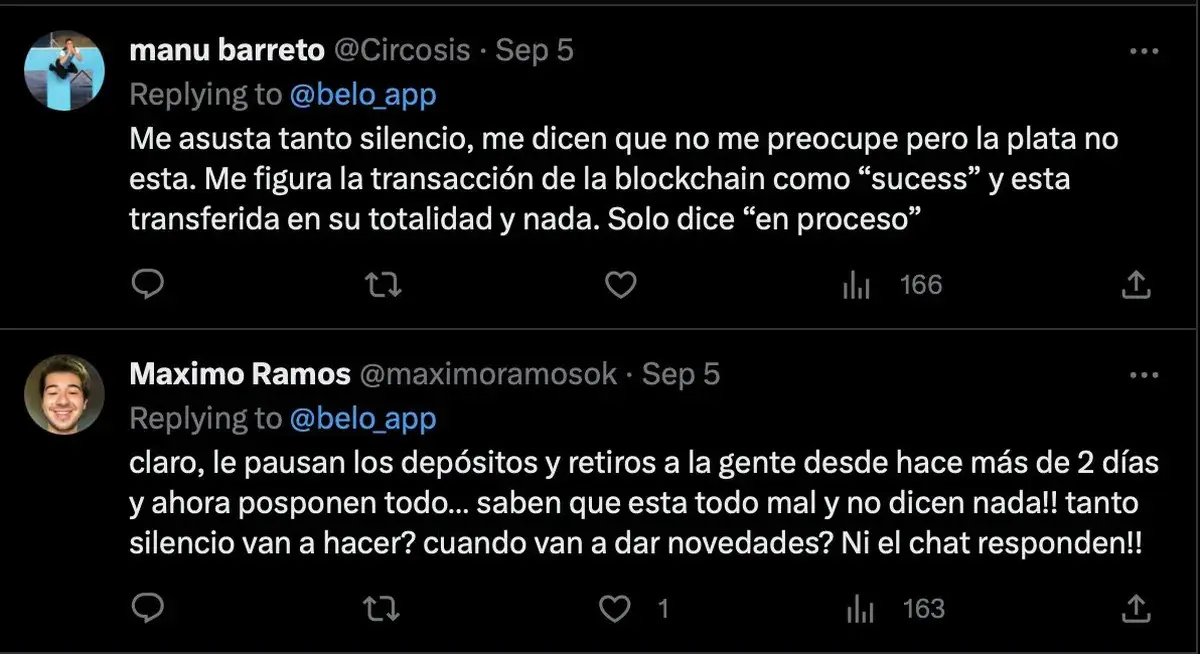The height and width of the screenshot is (654, 1200).
Task: Open the @belo_app link in Maximo's reply
Action: point(363,418)
